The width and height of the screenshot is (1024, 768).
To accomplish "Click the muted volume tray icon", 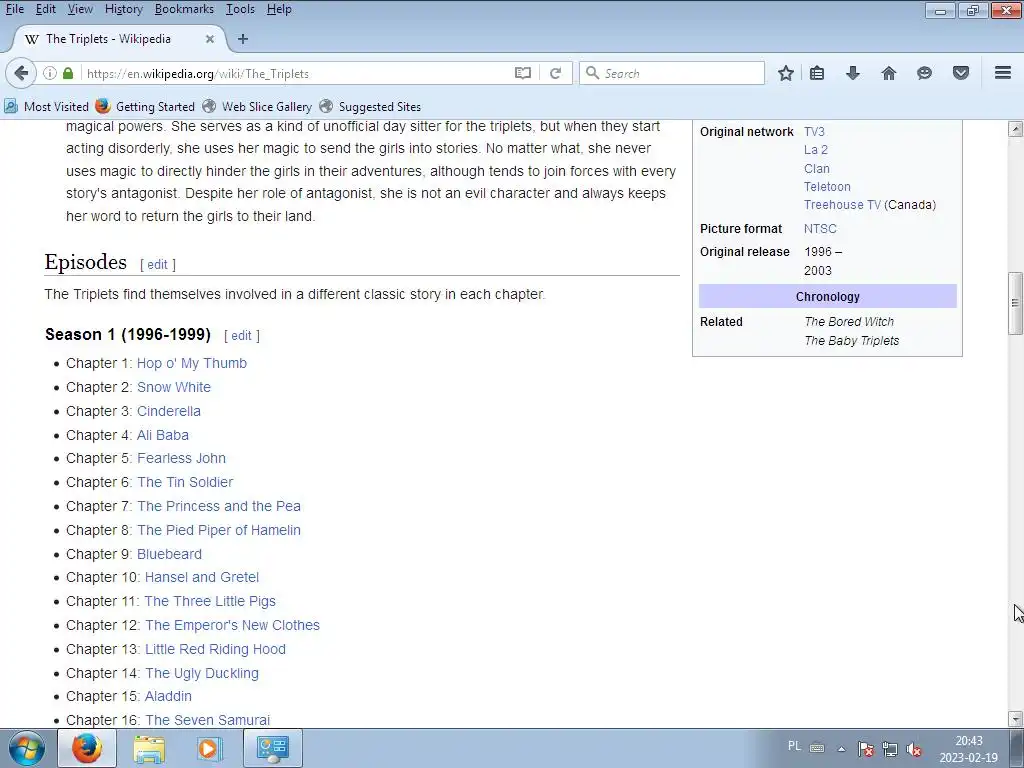I will tap(914, 749).
